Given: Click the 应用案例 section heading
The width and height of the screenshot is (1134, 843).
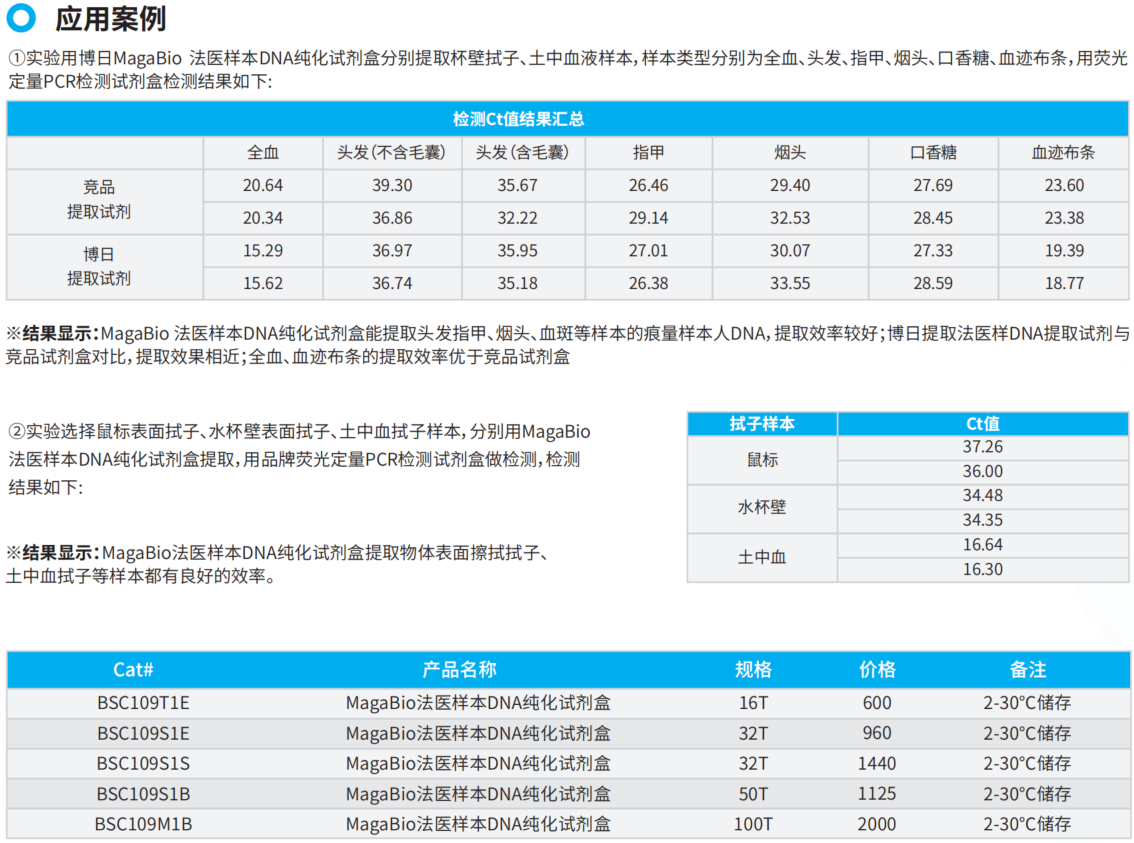Looking at the screenshot, I should pyautogui.click(x=110, y=18).
